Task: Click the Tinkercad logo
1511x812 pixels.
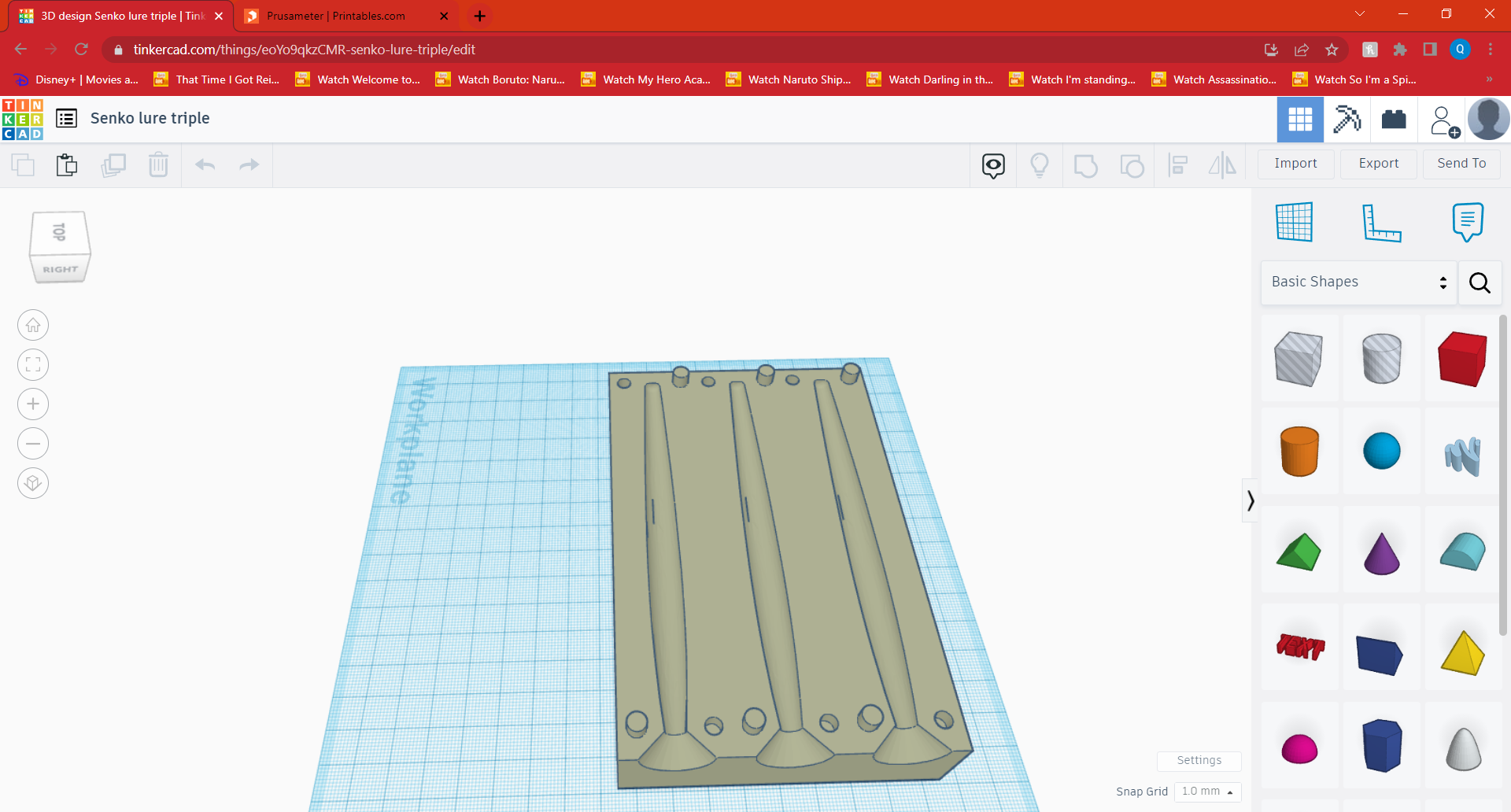Action: [x=22, y=119]
